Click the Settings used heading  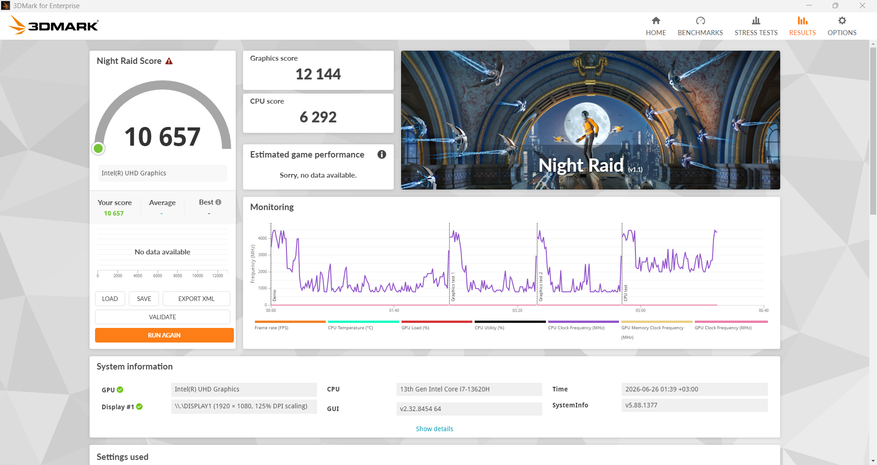click(122, 457)
